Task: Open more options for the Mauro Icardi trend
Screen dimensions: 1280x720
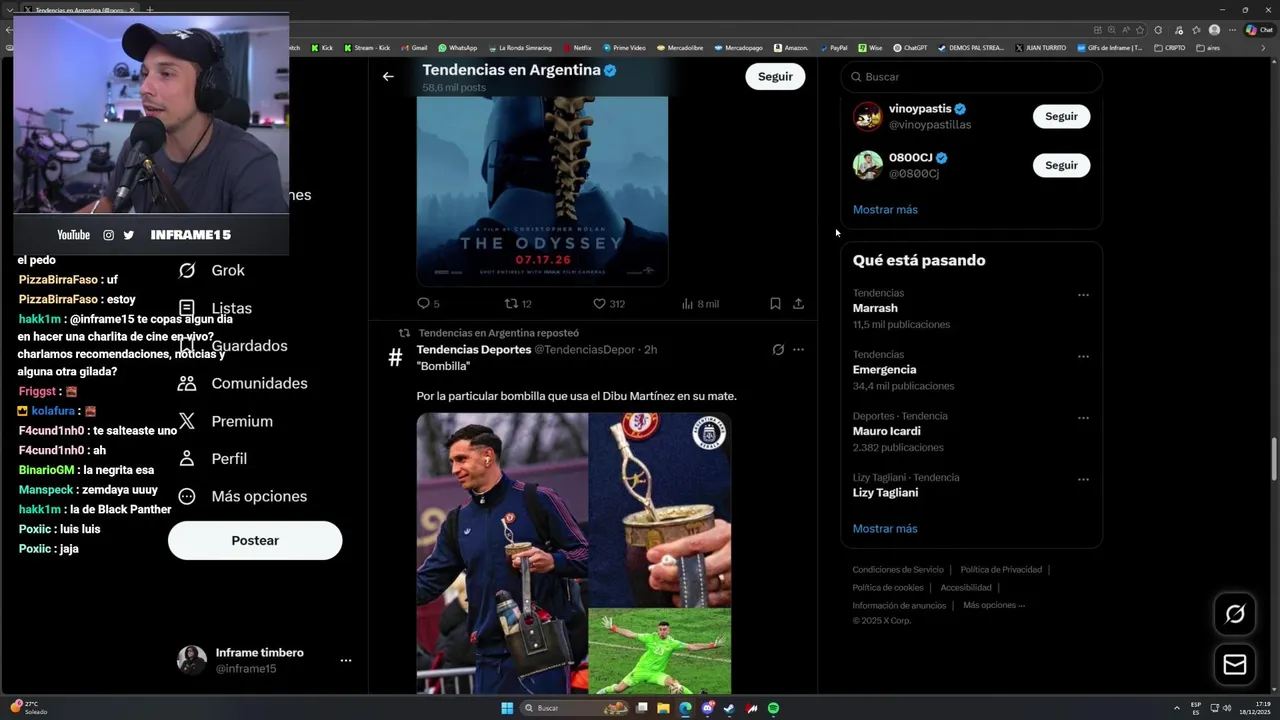Action: 1083,418
